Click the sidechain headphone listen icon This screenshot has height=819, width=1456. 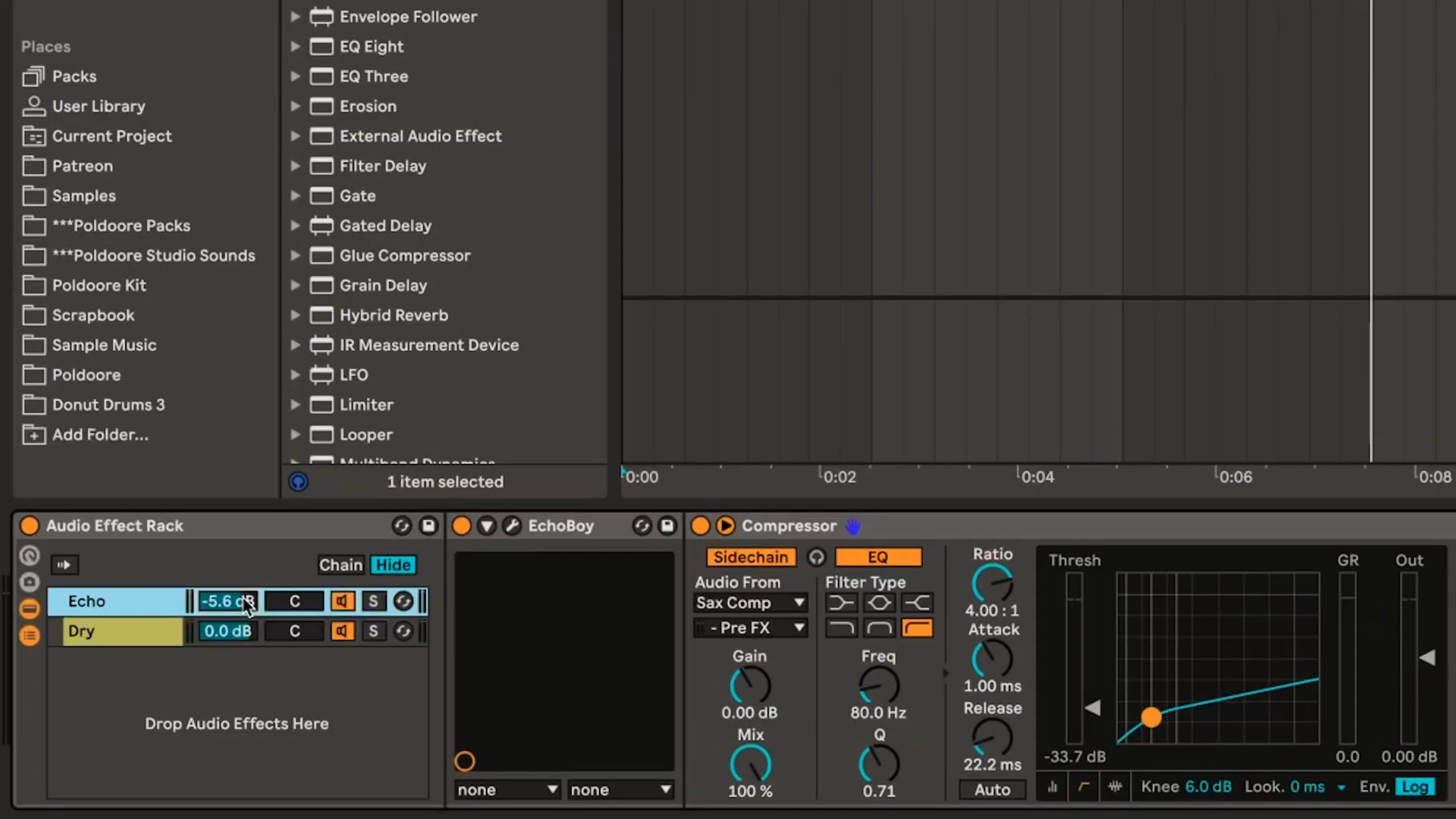[816, 557]
